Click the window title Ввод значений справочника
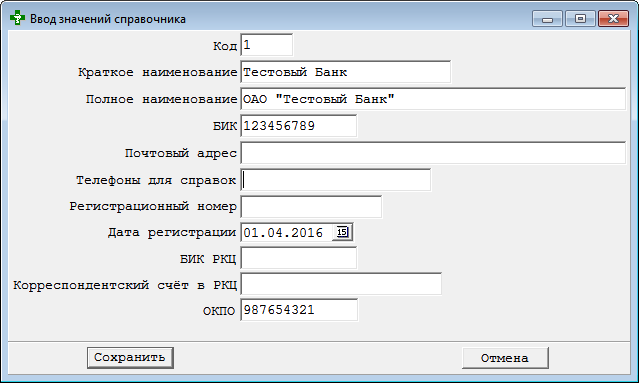Viewport: 639px width, 383px height. (108, 19)
